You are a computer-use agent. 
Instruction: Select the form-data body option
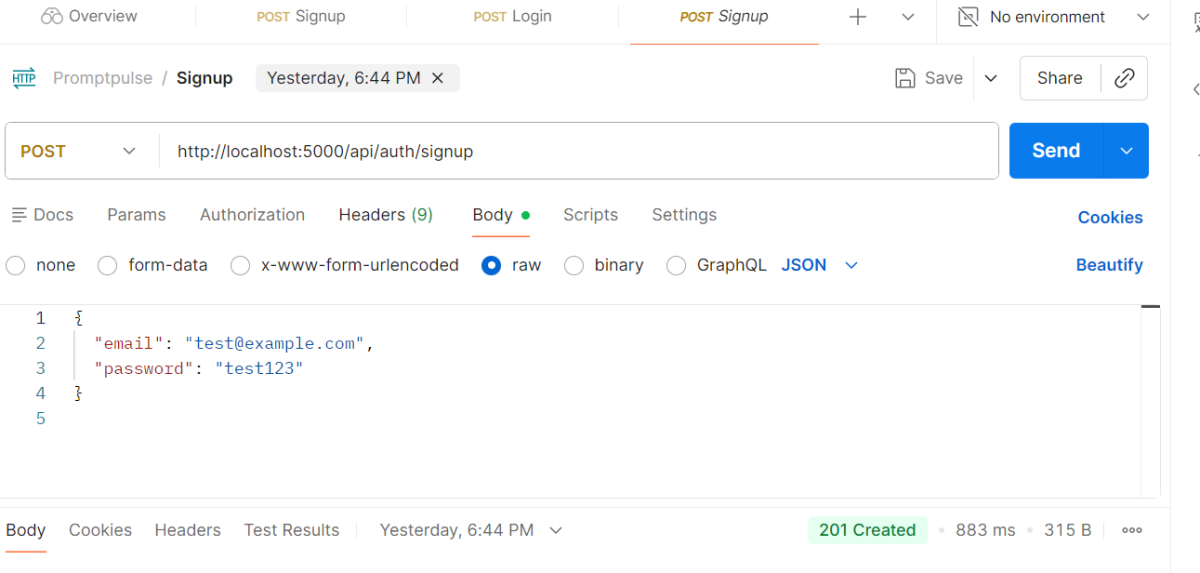tap(108, 265)
